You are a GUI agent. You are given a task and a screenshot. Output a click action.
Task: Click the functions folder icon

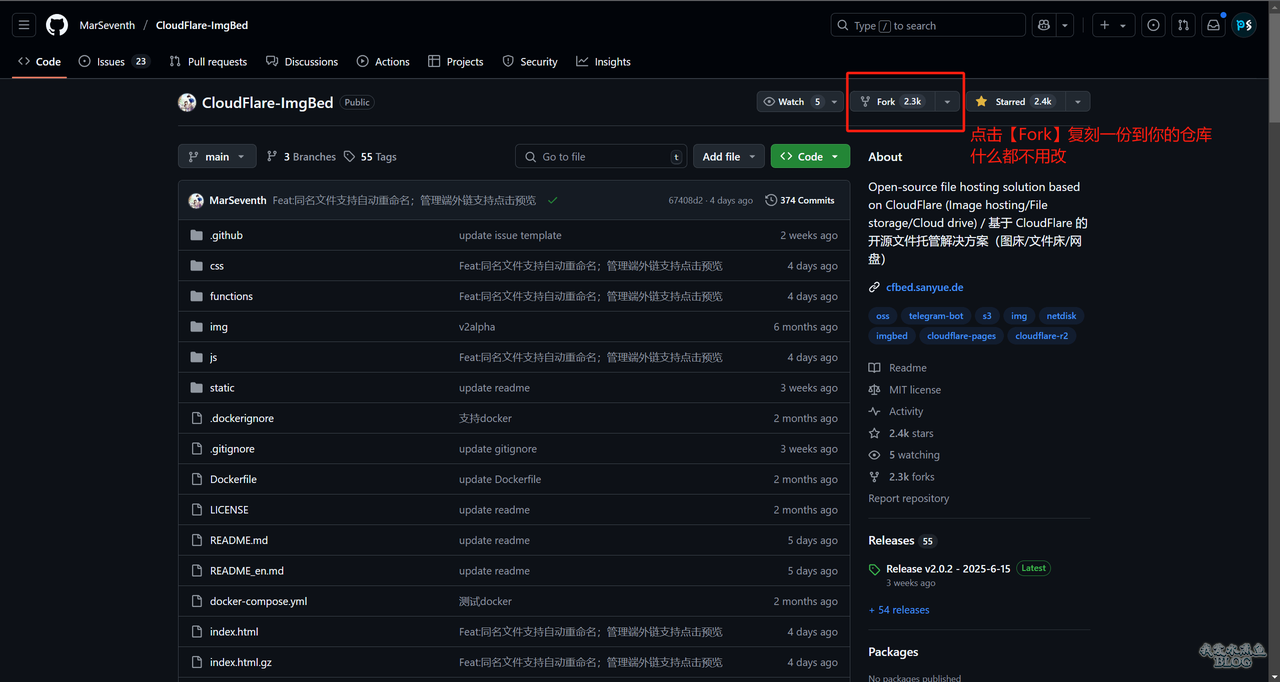coord(196,296)
